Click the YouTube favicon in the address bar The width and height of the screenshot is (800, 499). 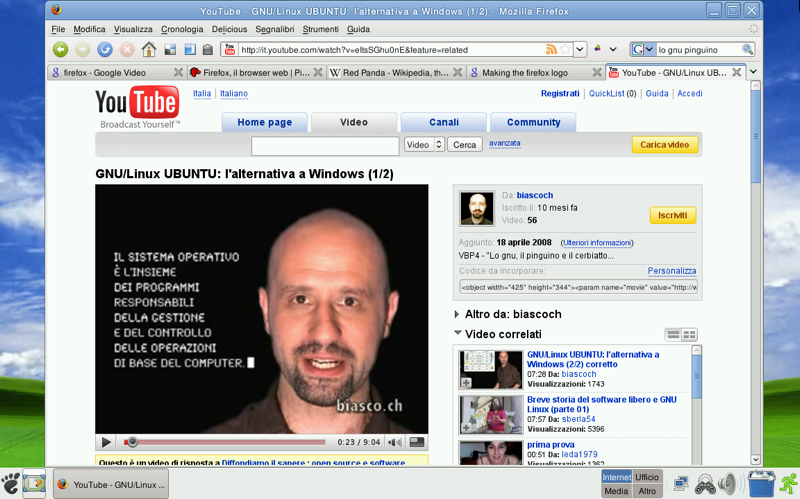click(x=230, y=49)
